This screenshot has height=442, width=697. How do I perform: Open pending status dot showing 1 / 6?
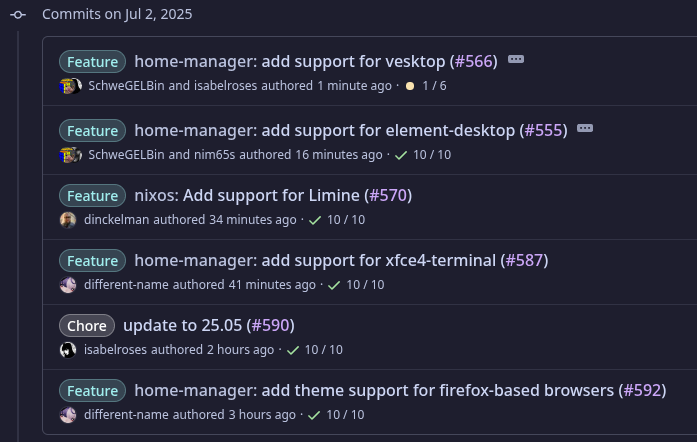(x=410, y=86)
